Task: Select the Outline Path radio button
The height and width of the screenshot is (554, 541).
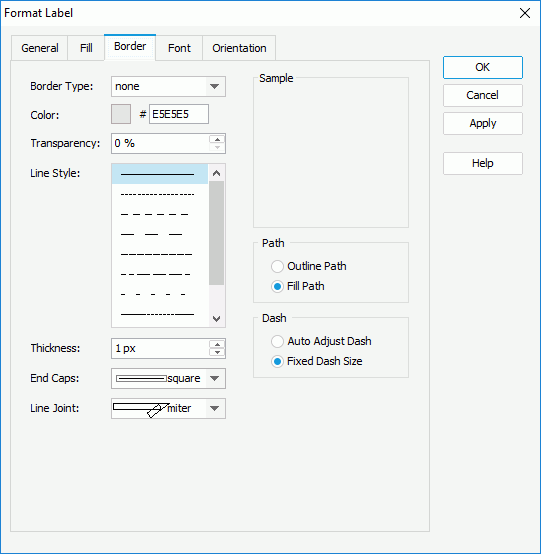Action: [277, 266]
